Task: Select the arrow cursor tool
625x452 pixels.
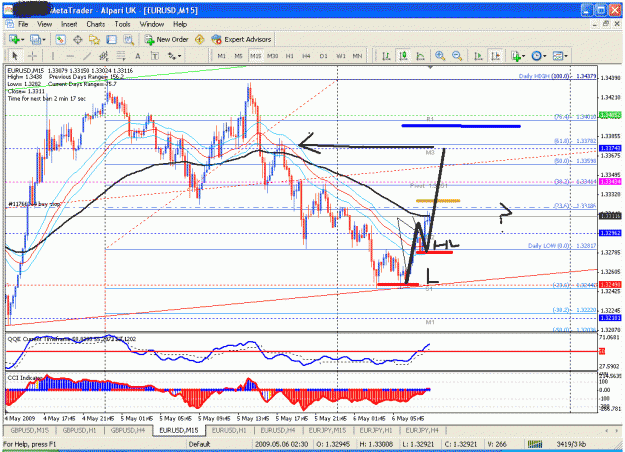Action: [15, 56]
